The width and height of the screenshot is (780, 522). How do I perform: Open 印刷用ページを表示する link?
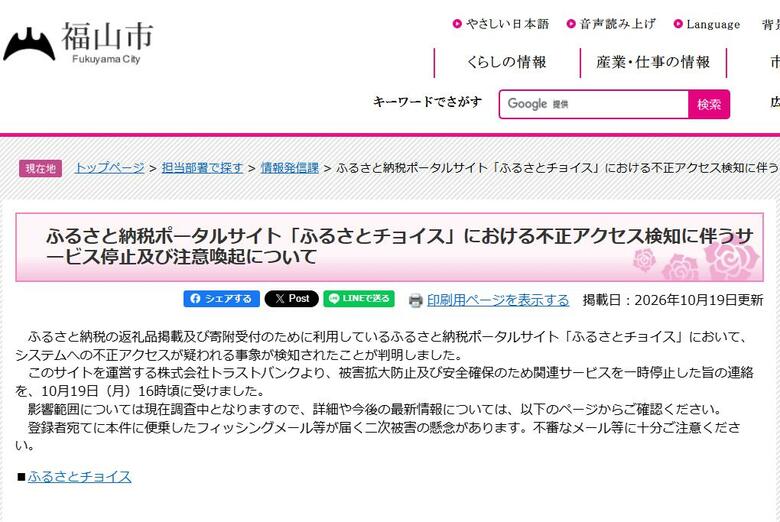click(498, 300)
